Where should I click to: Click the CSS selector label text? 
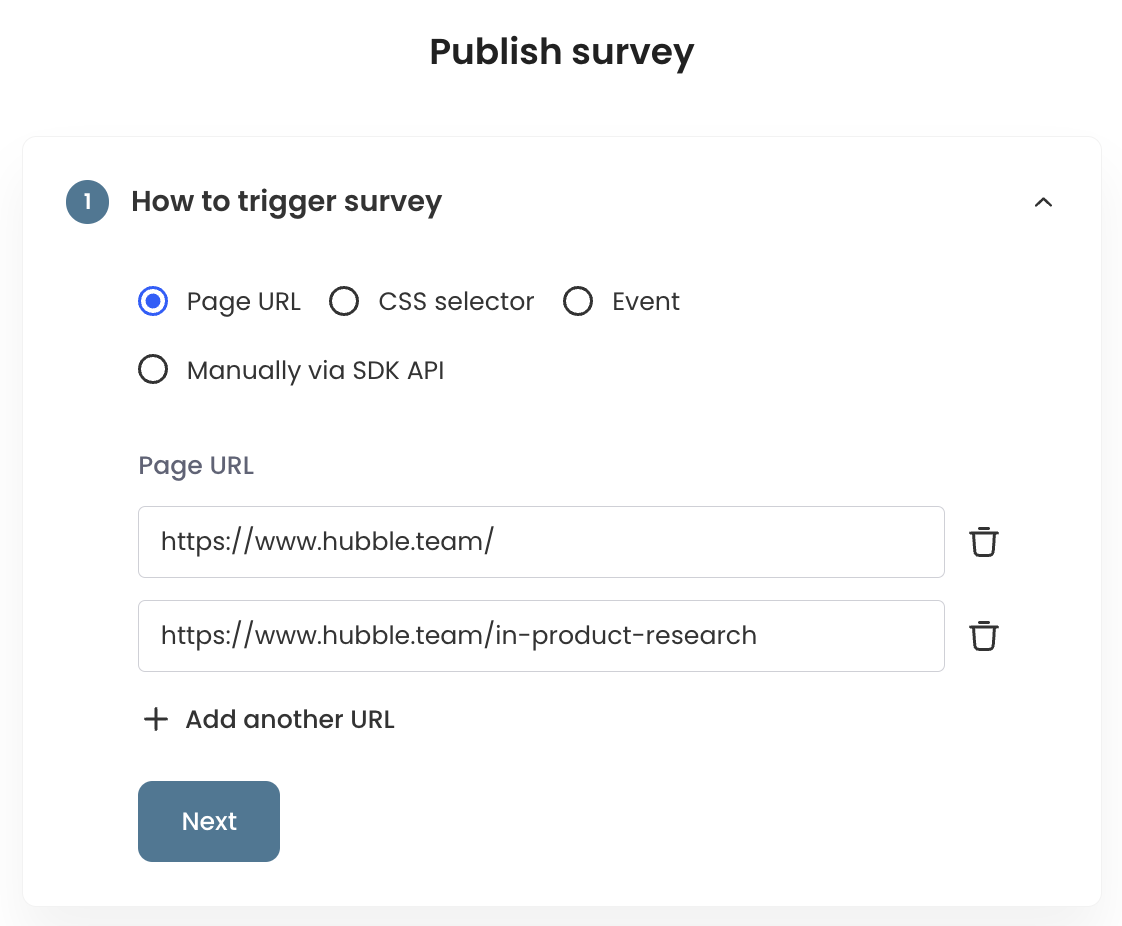(456, 302)
